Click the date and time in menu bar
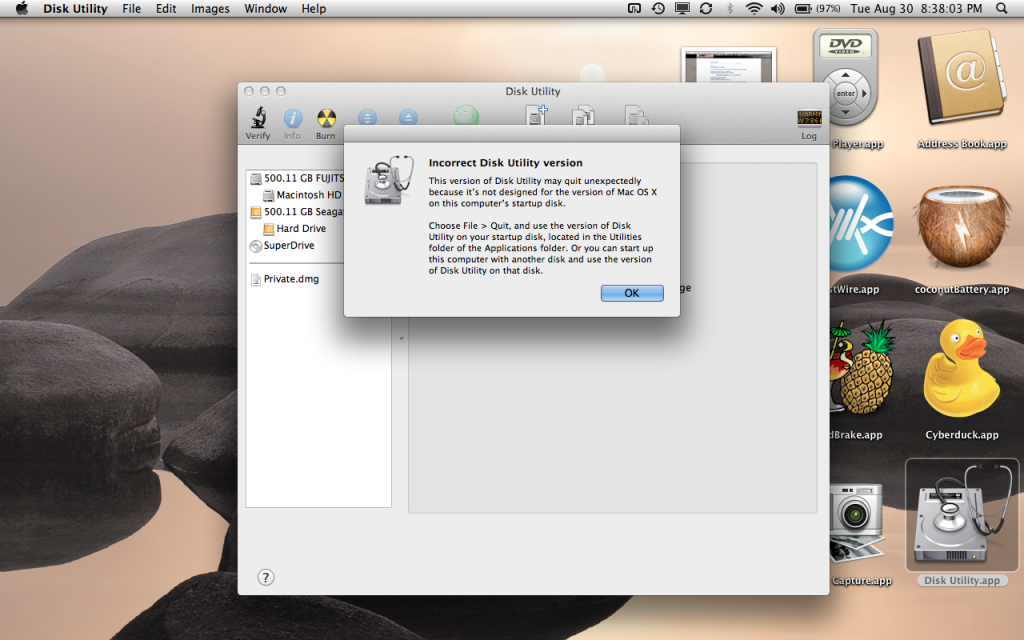 [x=916, y=8]
